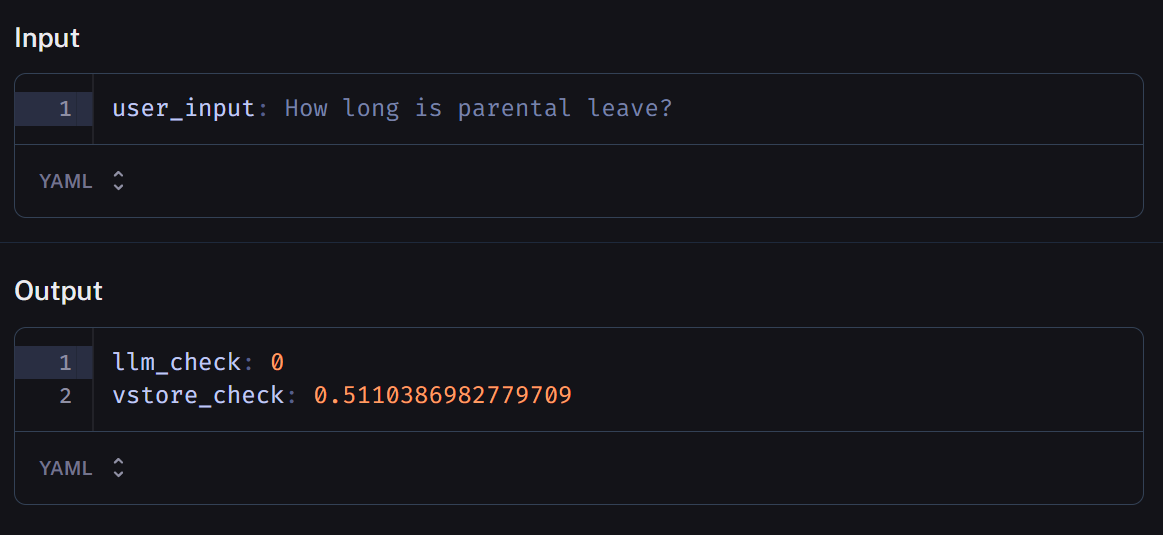
Task: Click the Output section heading
Action: click(58, 291)
